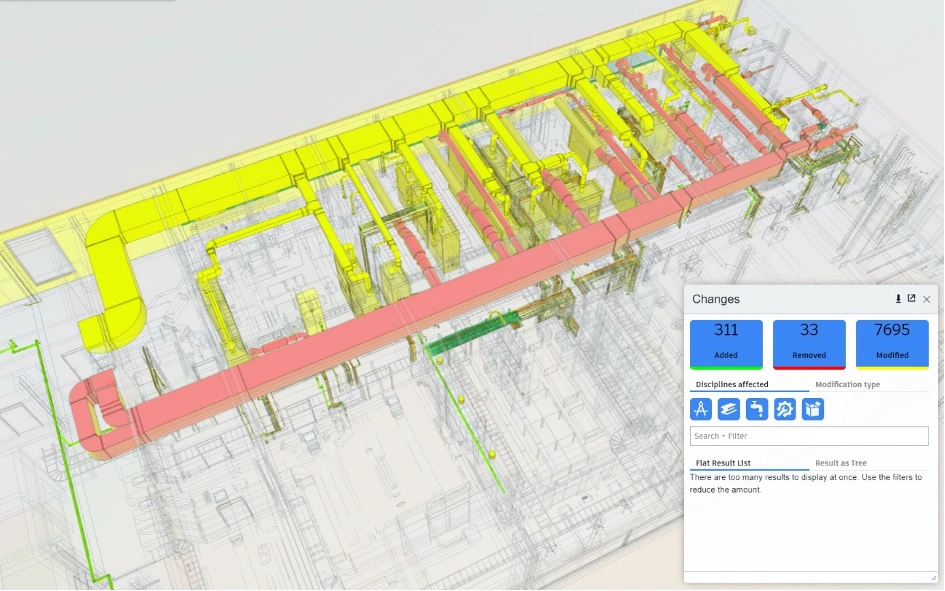The image size is (945, 591).
Task: Close the Changes panel
Action: tap(927, 299)
